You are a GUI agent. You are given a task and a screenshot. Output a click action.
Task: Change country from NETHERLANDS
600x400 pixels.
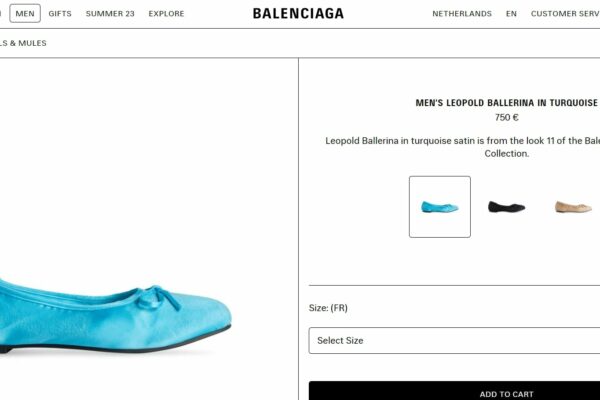point(462,13)
